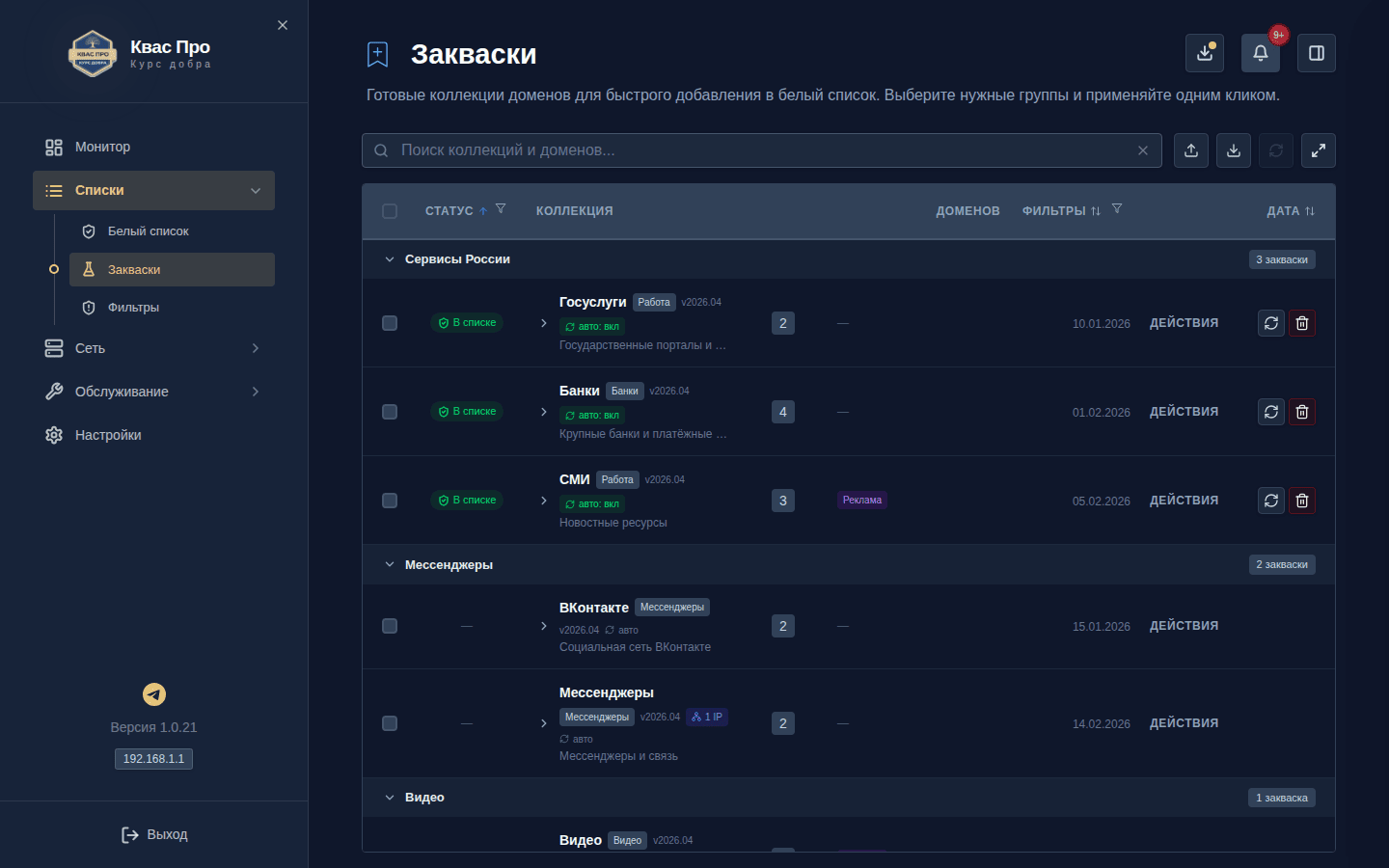Click the refresh icon in the toolbar
Screen dimensions: 1389x868
click(1276, 150)
